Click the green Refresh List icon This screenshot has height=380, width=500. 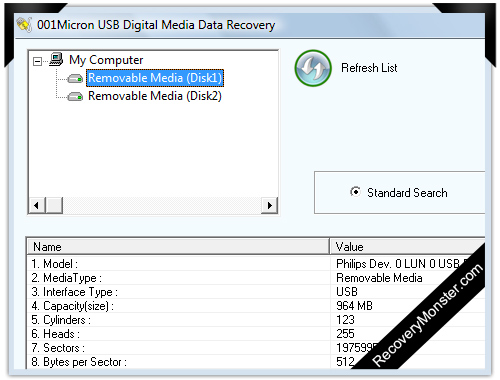(313, 68)
